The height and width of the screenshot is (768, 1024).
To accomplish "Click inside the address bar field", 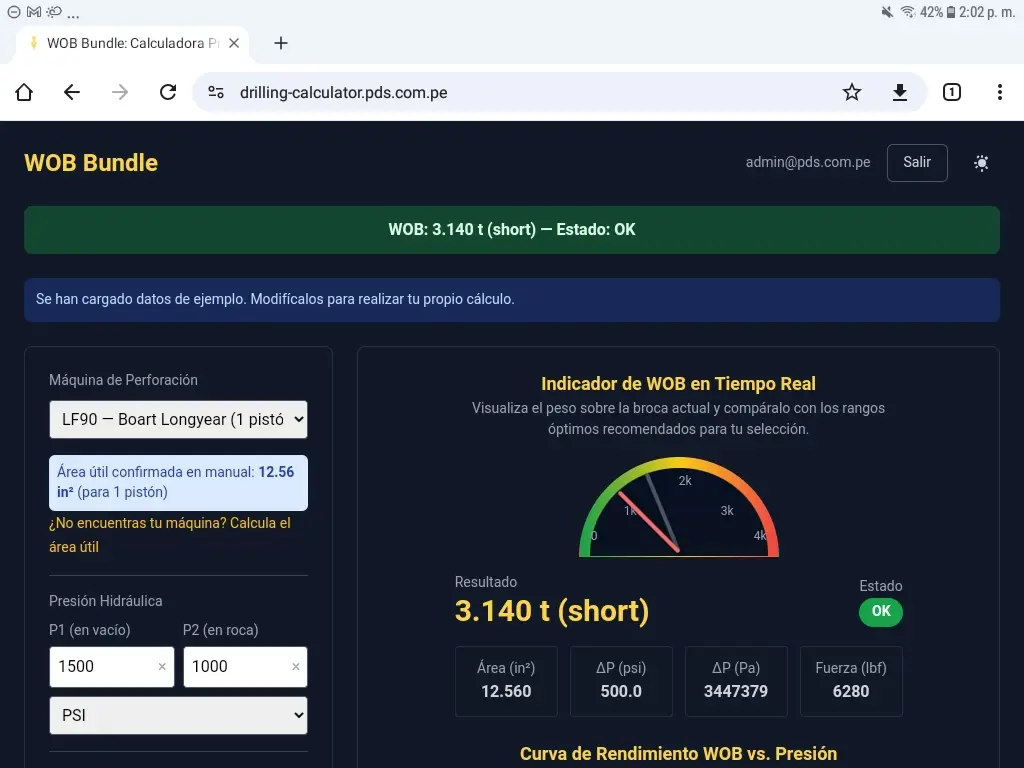I will (450, 92).
